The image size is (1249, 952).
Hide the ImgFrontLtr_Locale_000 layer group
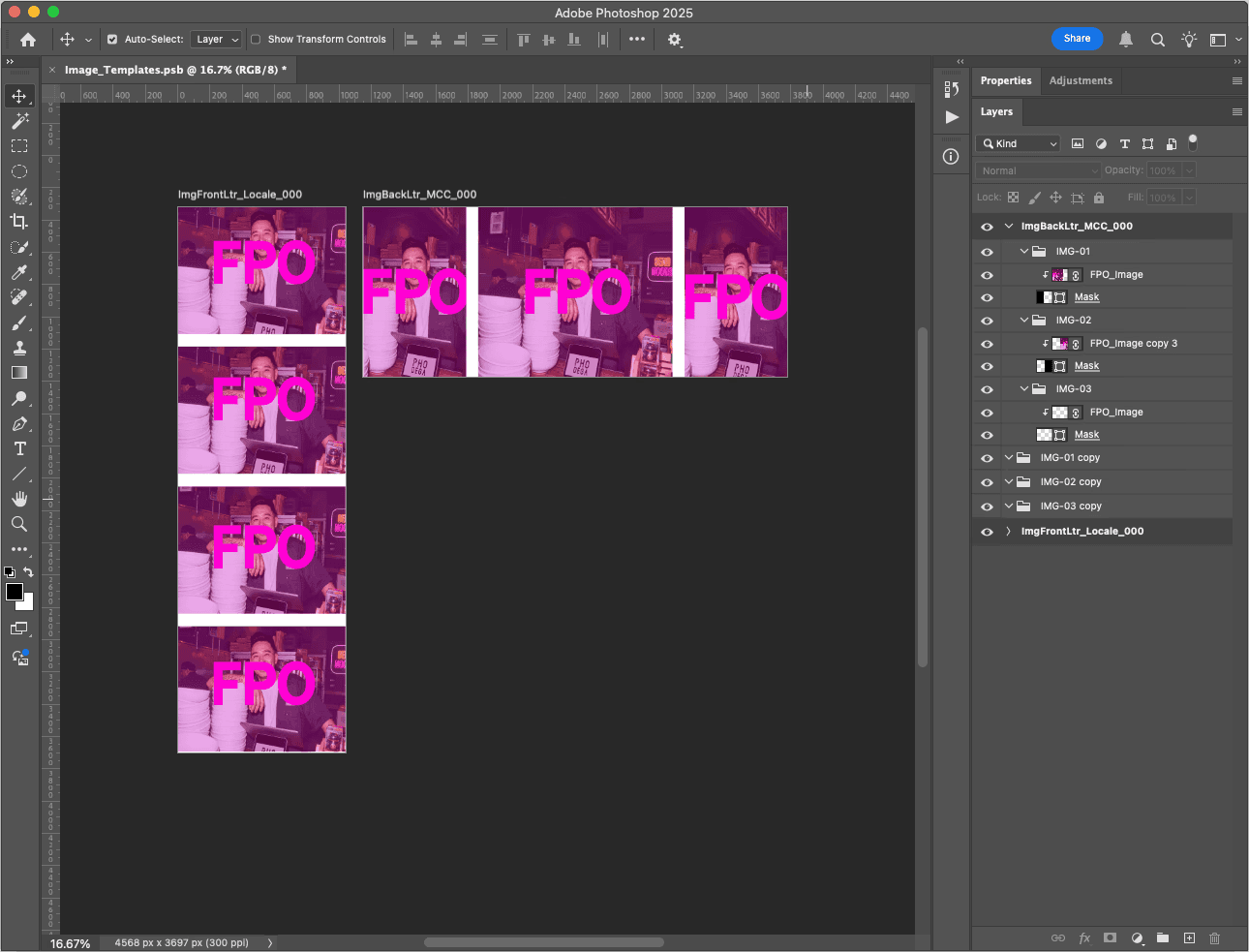tap(987, 532)
